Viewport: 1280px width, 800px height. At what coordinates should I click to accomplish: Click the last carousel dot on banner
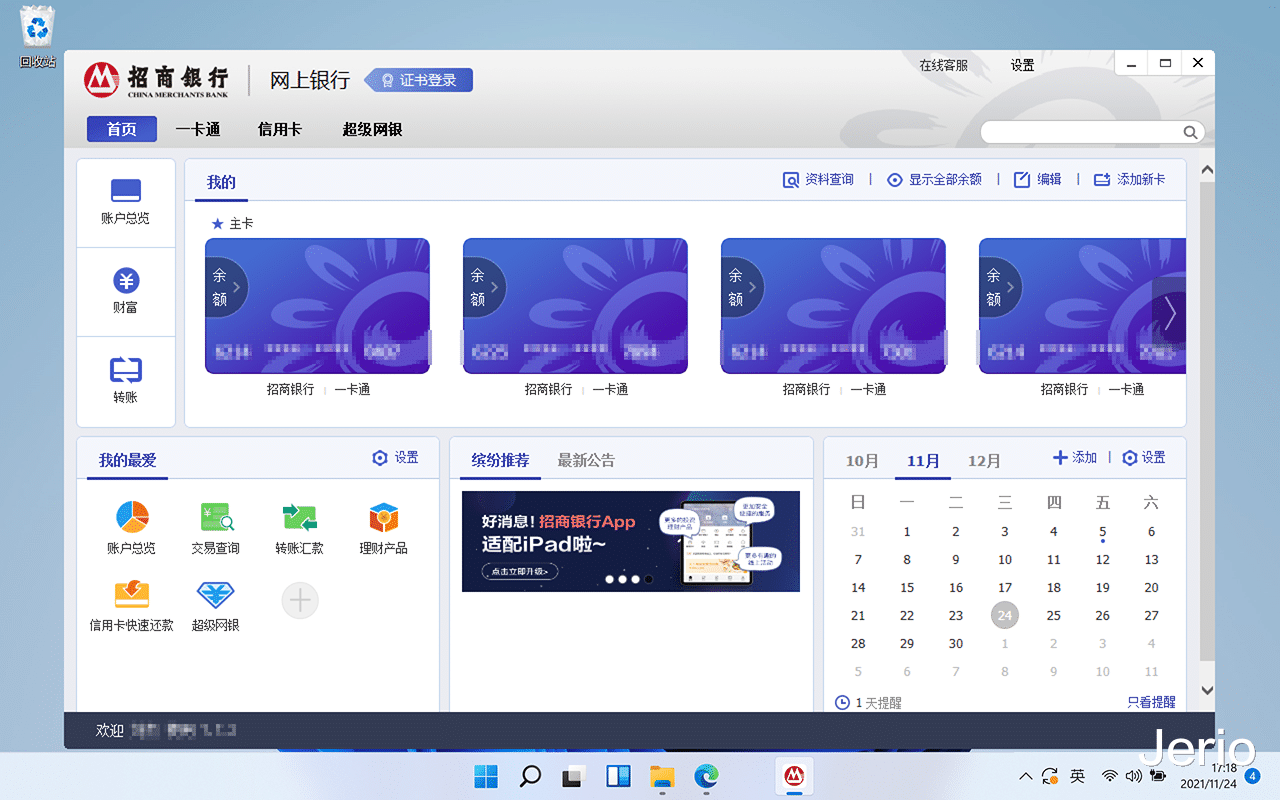click(x=648, y=579)
